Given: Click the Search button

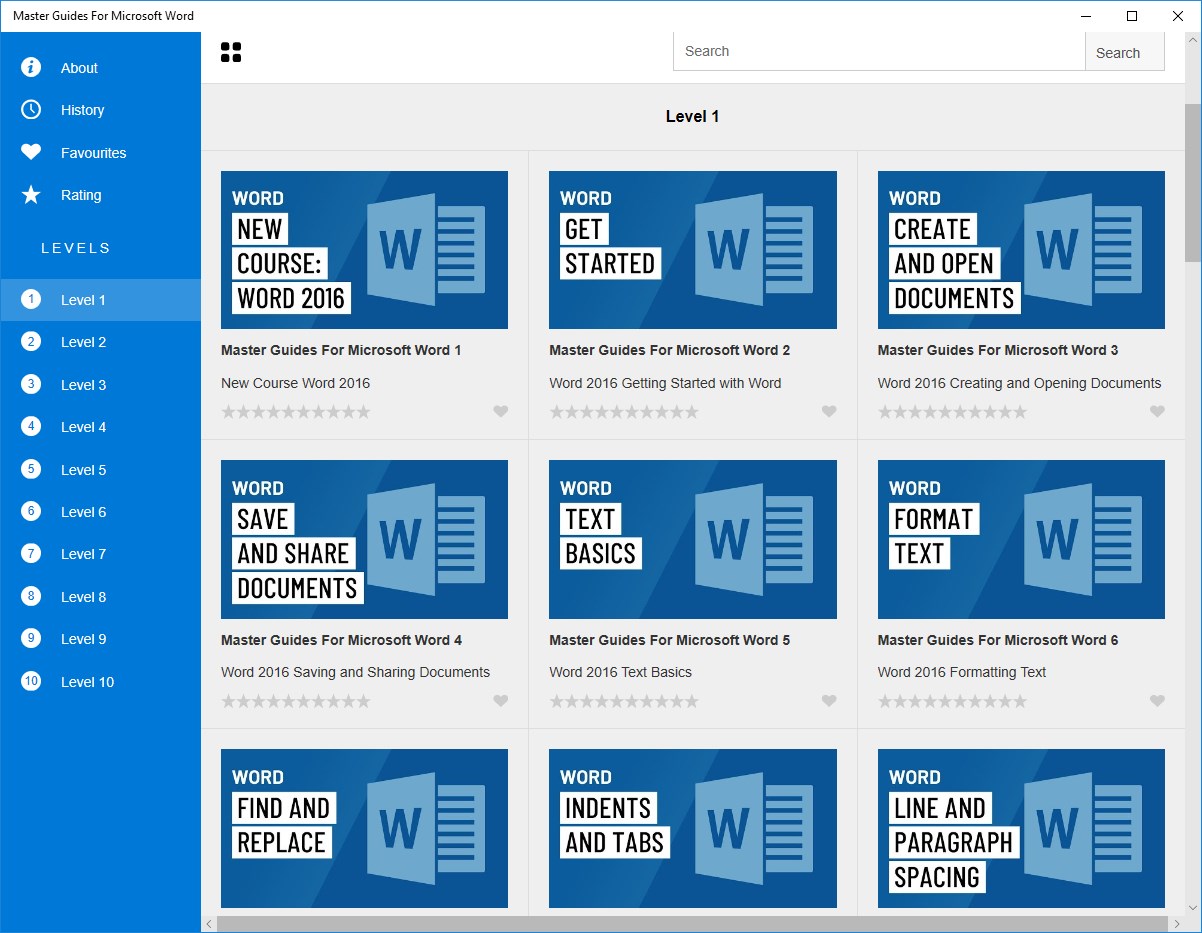Looking at the screenshot, I should click(x=1124, y=52).
